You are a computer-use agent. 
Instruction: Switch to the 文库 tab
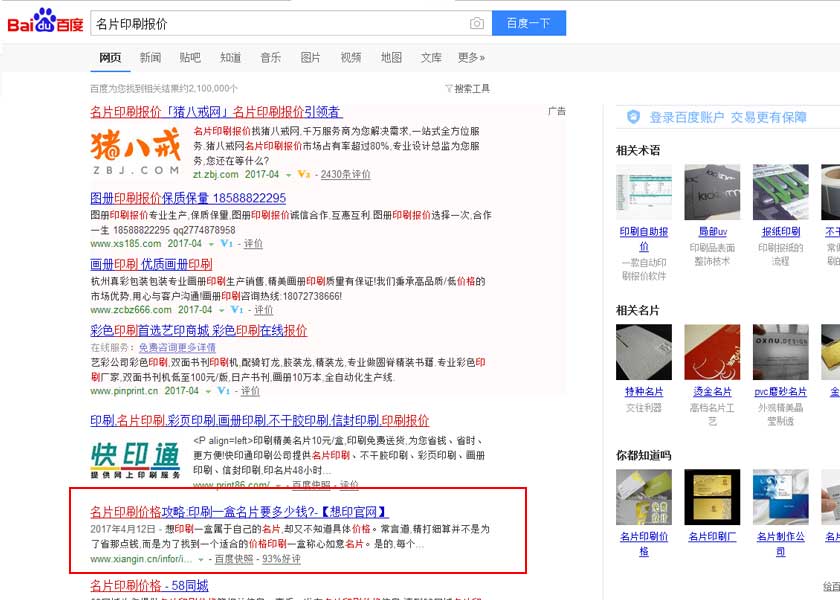(431, 57)
